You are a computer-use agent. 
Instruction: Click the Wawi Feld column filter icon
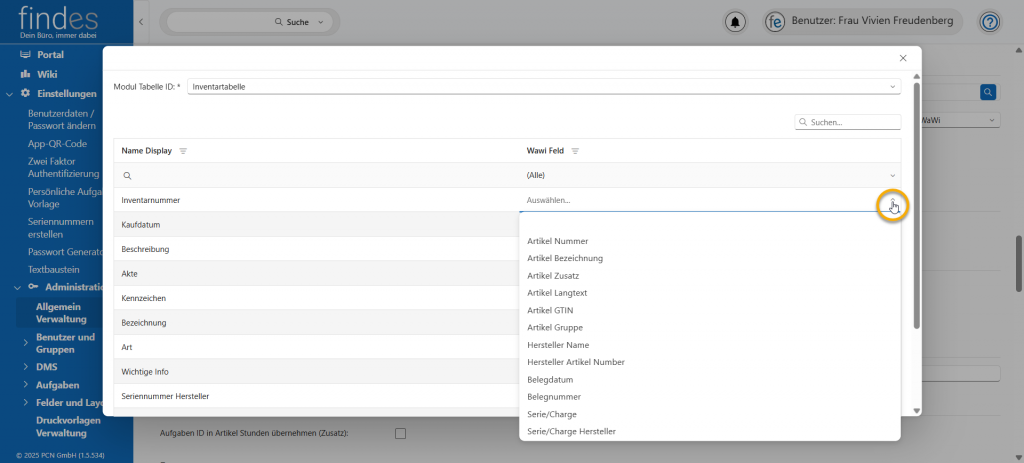[576, 151]
